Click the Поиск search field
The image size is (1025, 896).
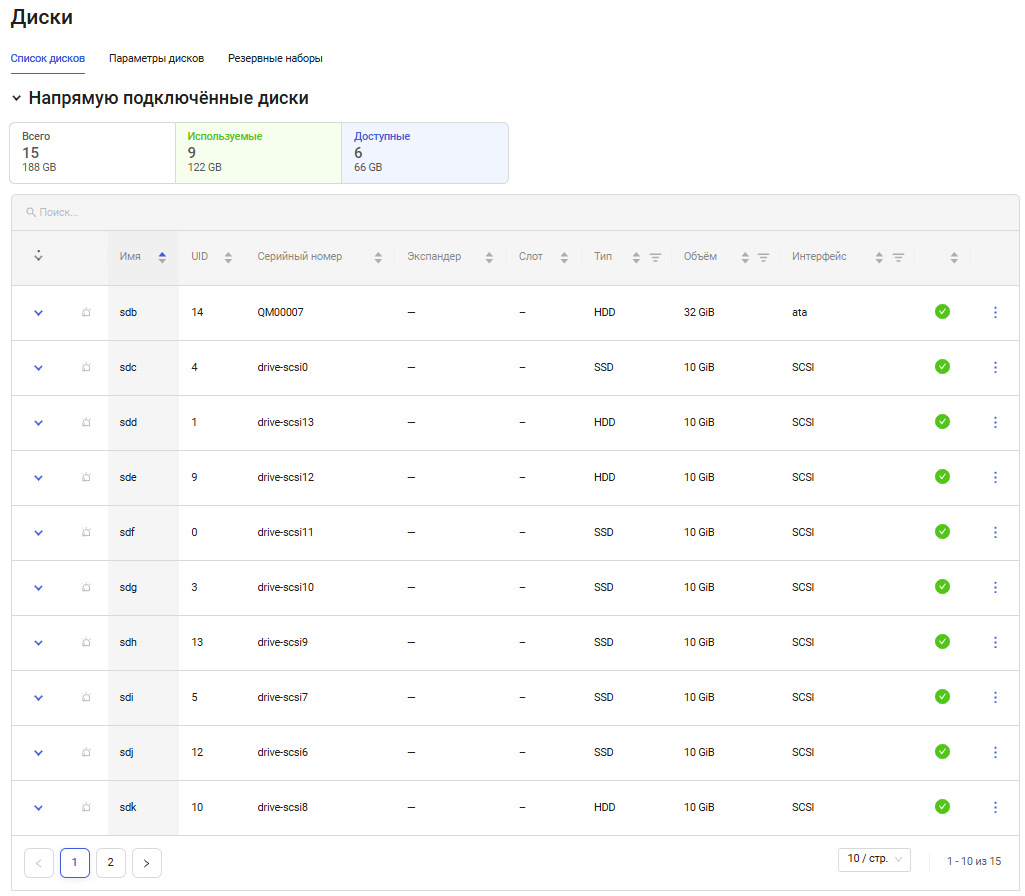(515, 212)
